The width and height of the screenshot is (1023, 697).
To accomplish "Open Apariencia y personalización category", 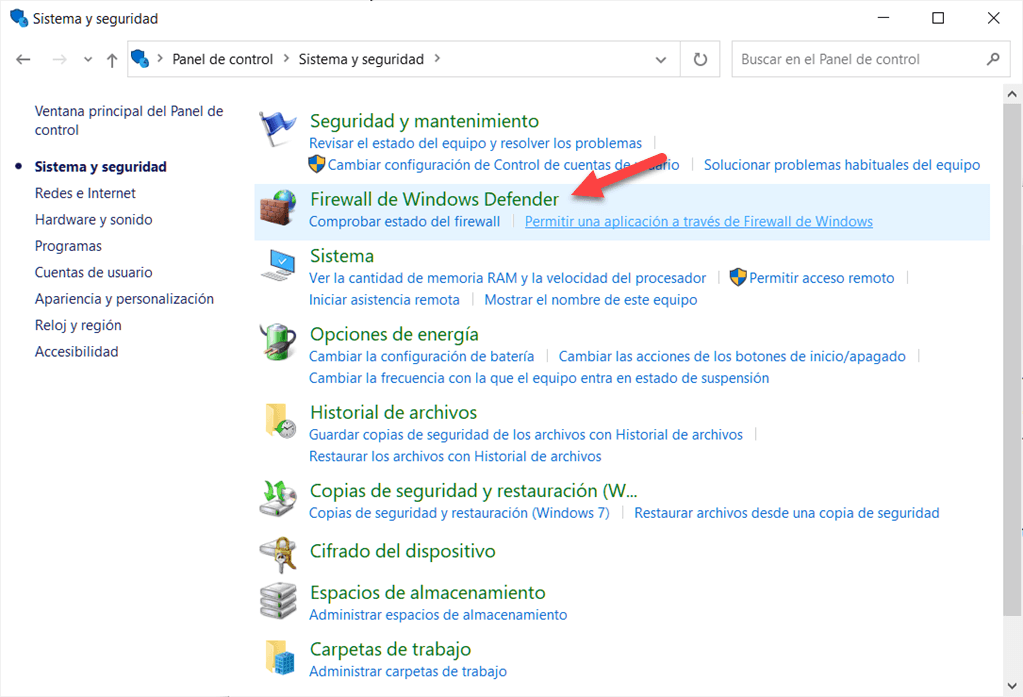I will point(124,299).
